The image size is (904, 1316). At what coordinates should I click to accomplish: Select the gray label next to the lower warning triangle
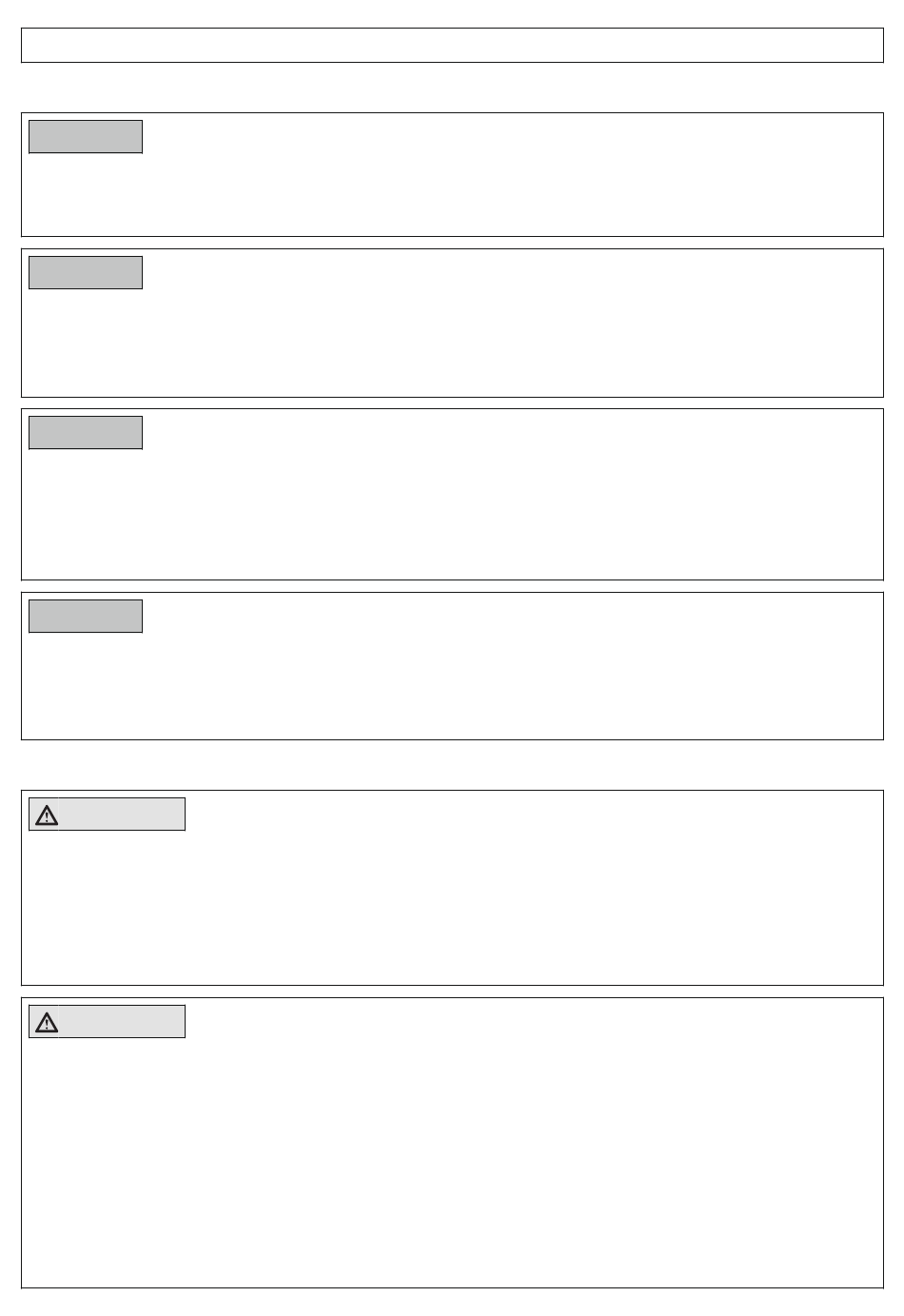click(x=122, y=1022)
